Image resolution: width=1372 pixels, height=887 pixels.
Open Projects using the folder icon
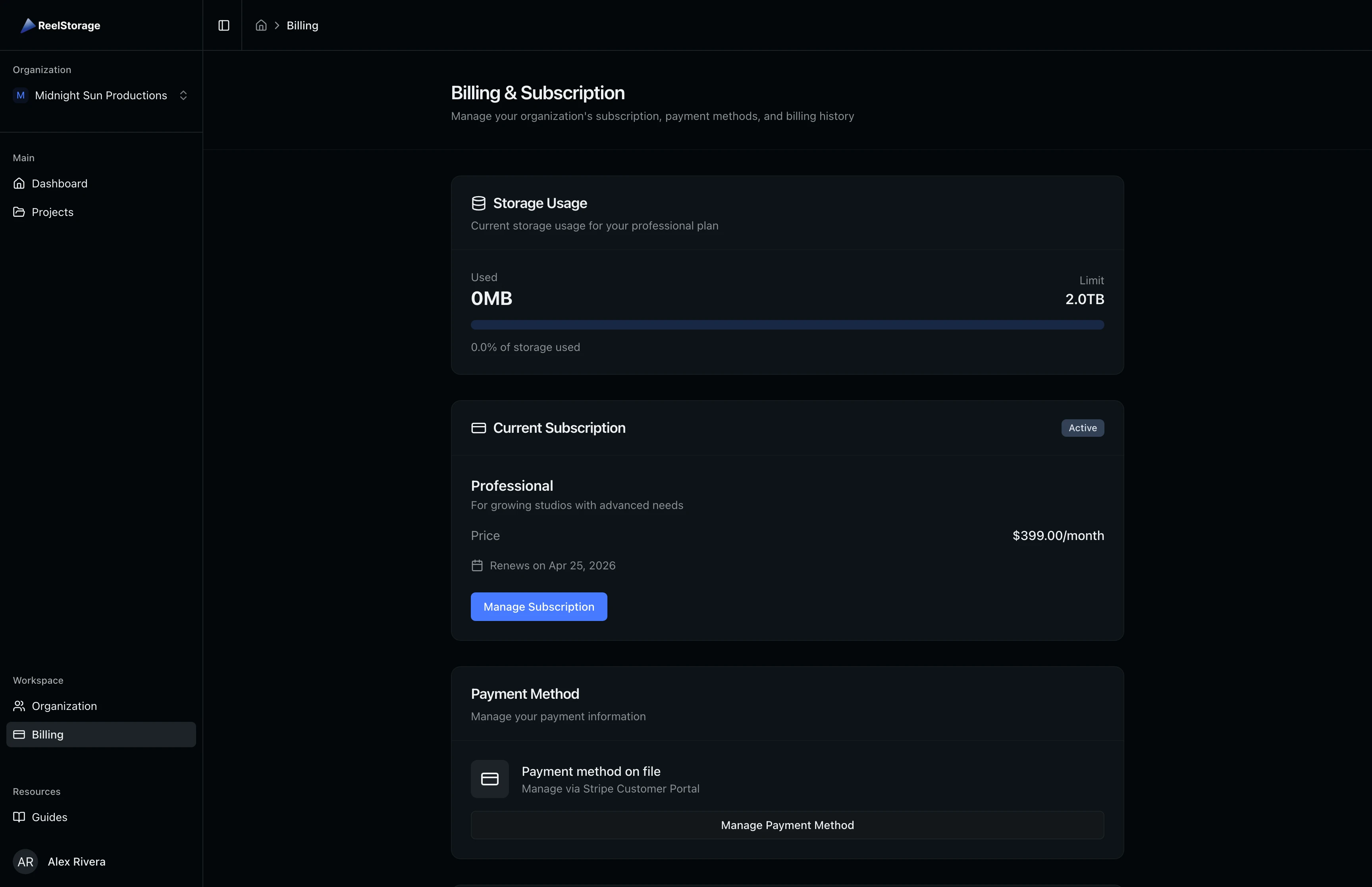(x=19, y=211)
